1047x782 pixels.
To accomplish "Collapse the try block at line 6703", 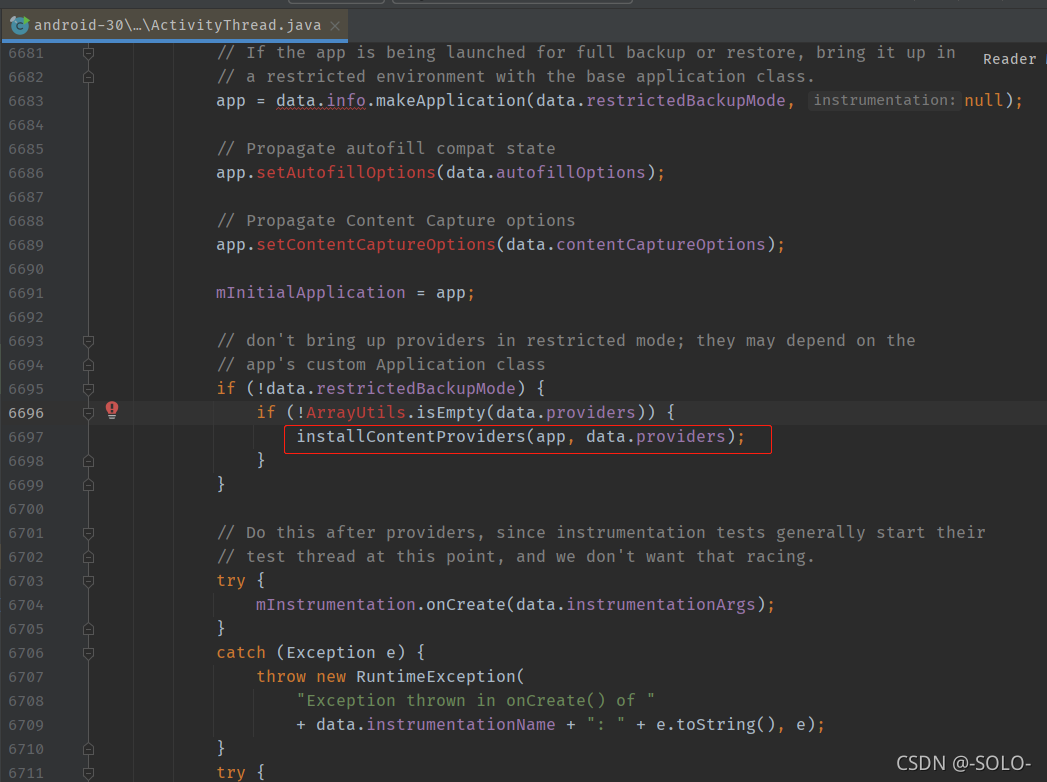I will pyautogui.click(x=88, y=581).
